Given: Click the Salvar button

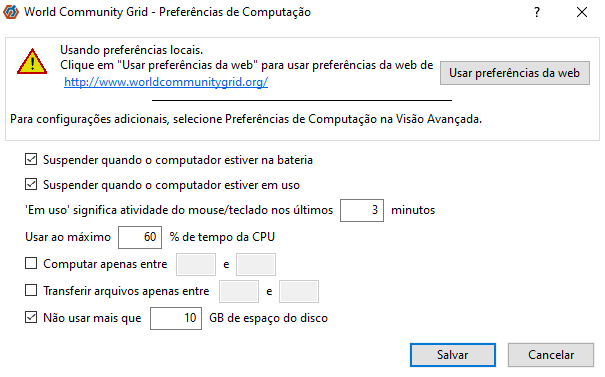Looking at the screenshot, I should [453, 355].
